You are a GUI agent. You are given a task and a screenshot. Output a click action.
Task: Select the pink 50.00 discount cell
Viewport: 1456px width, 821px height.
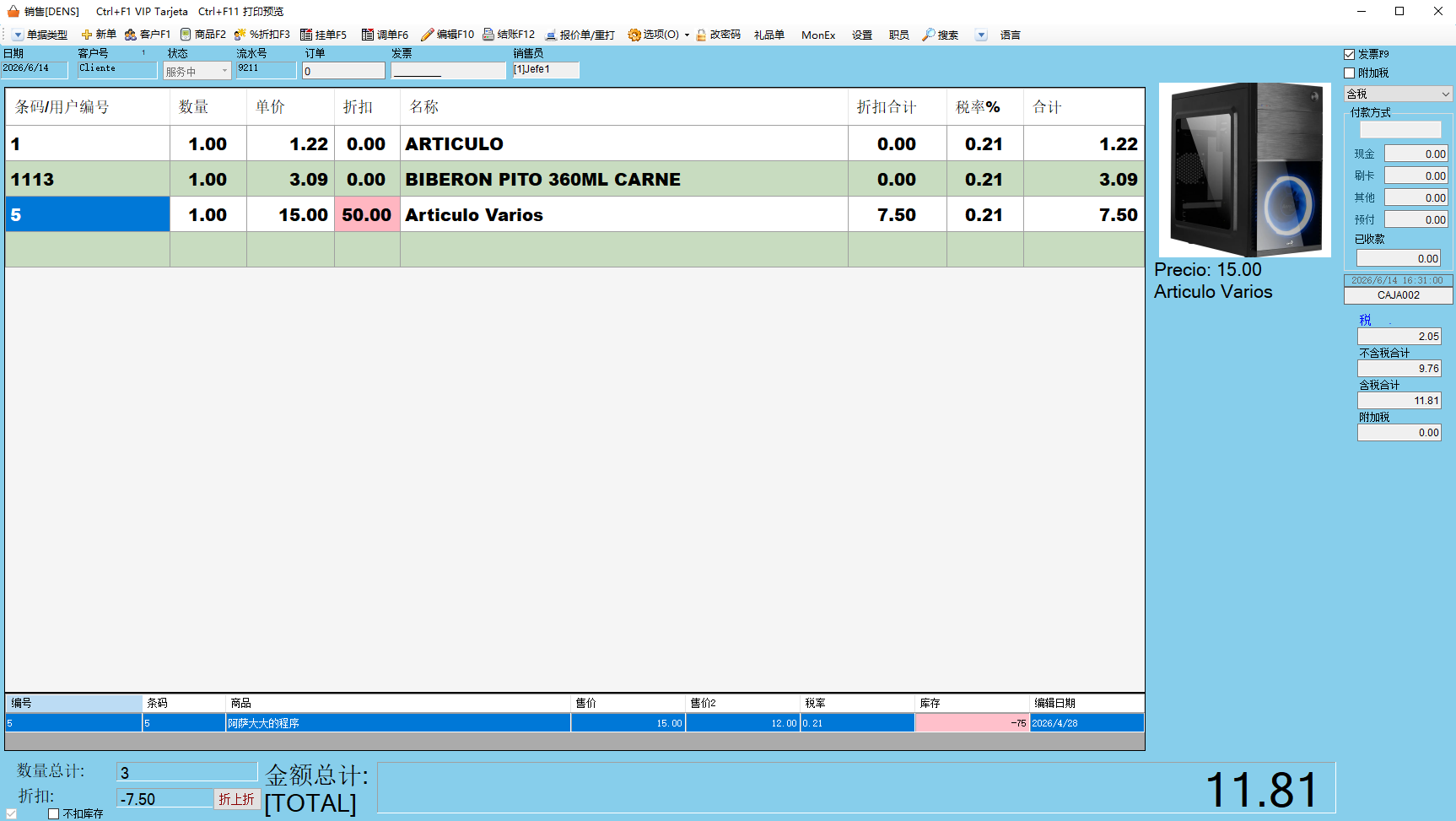tap(367, 214)
